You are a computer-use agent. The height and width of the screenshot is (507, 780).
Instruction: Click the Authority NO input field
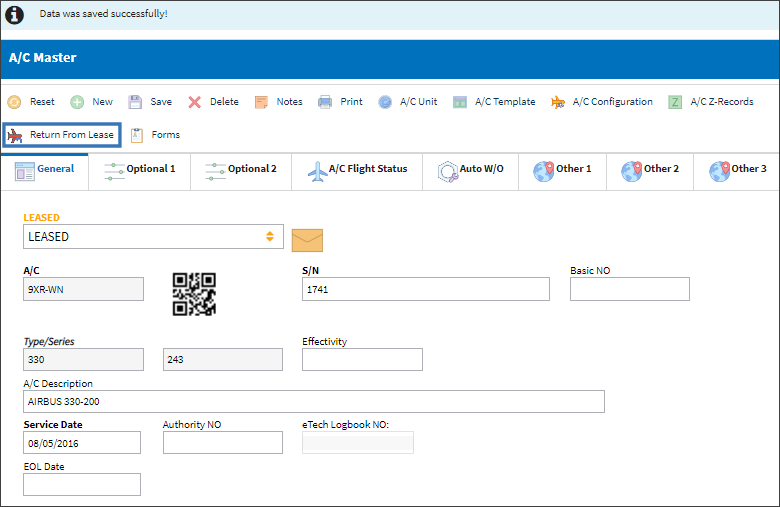tap(223, 443)
